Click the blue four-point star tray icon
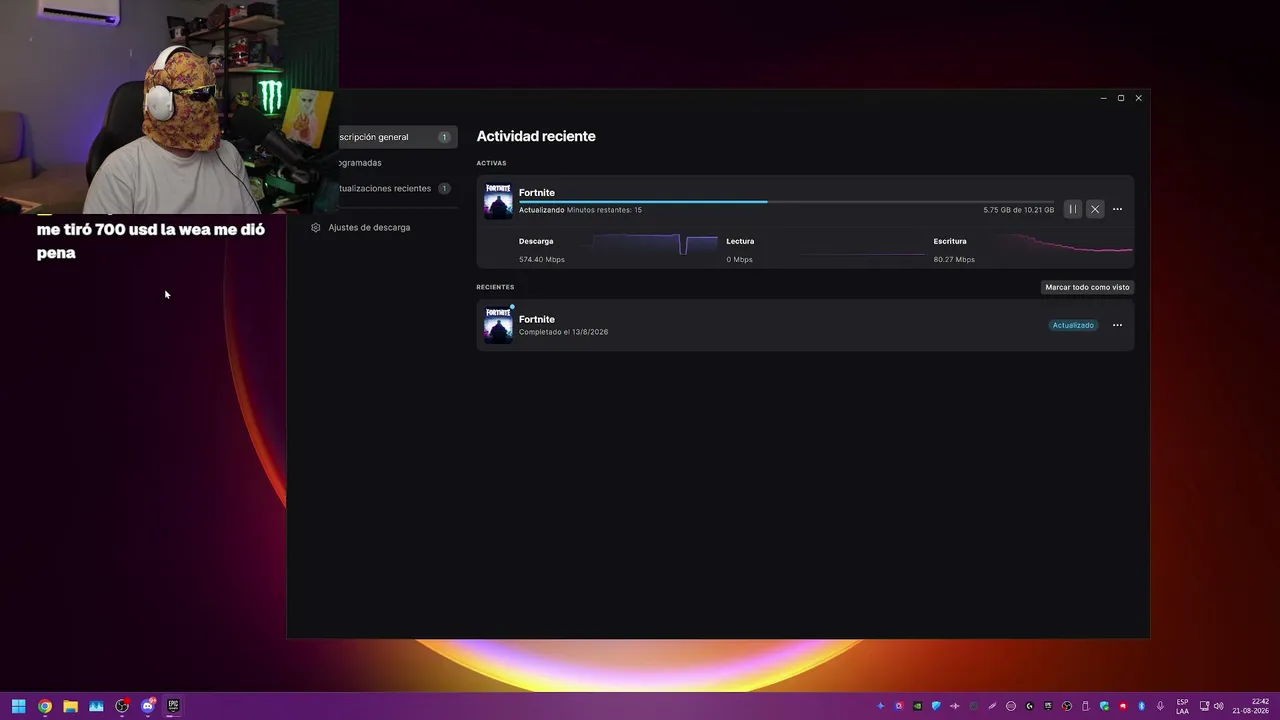 coord(880,706)
